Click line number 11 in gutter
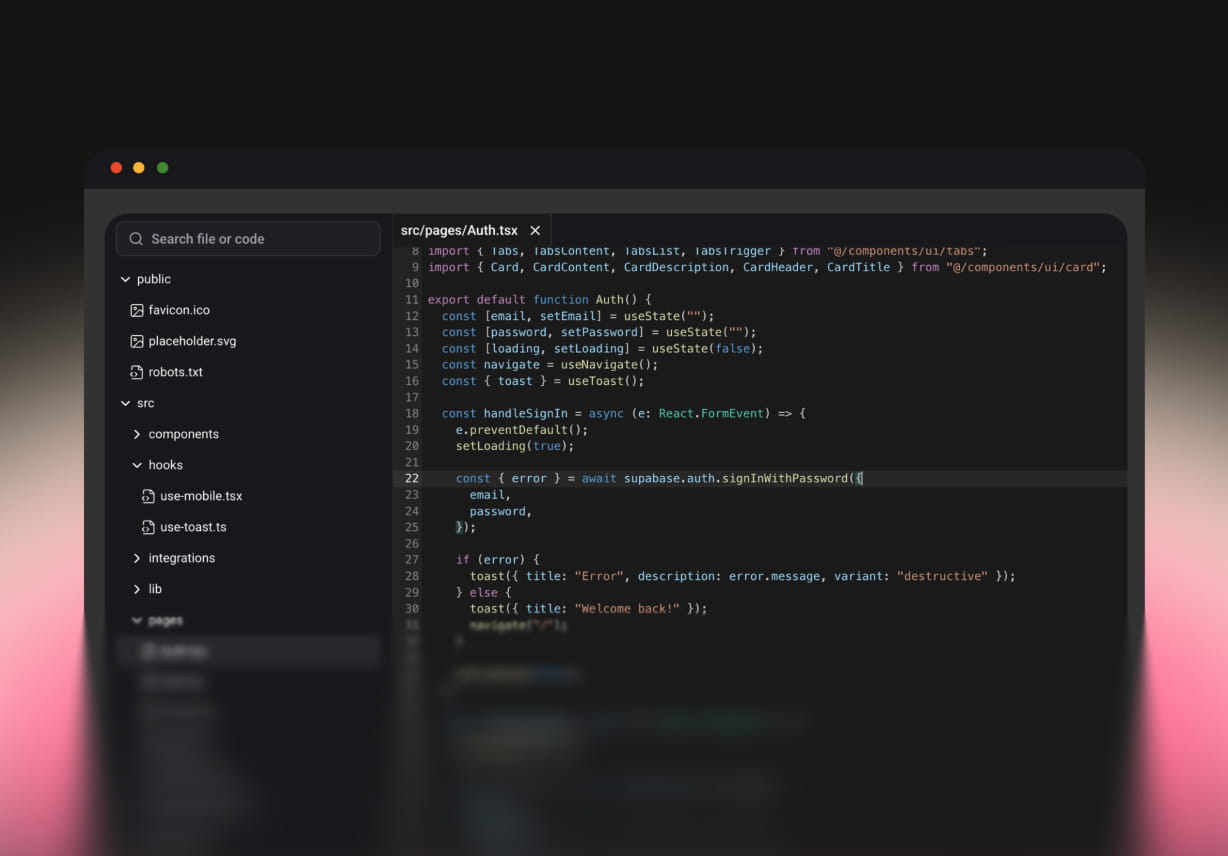 pyautogui.click(x=412, y=300)
